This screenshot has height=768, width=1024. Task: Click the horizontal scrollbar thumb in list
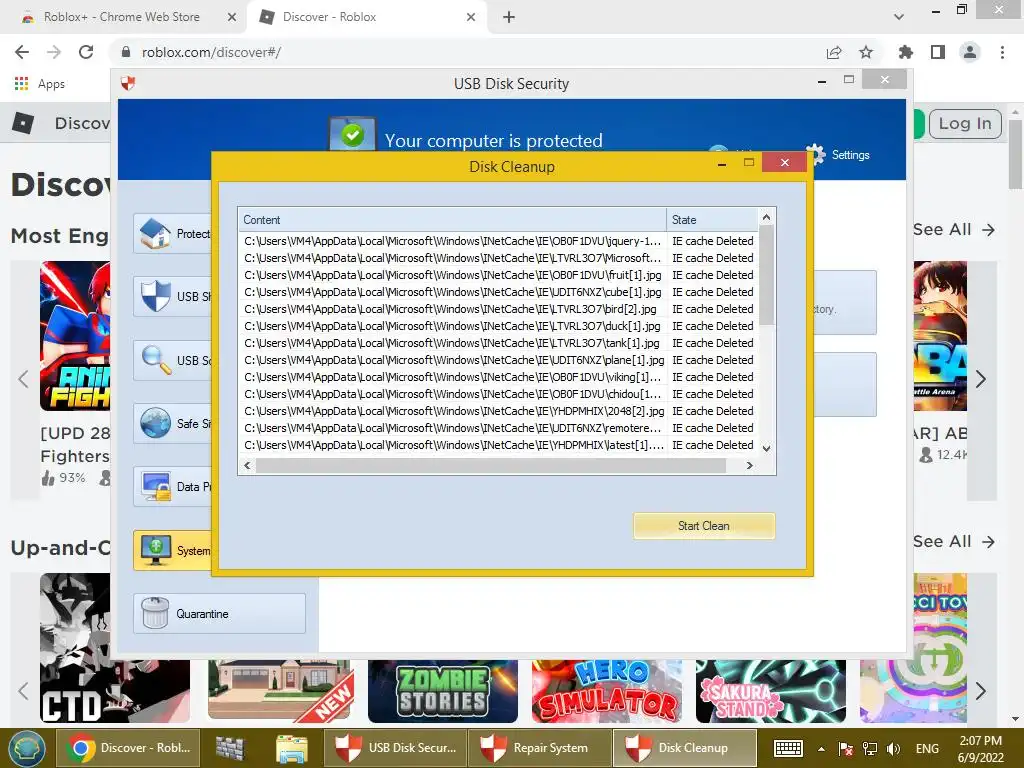[x=490, y=466]
